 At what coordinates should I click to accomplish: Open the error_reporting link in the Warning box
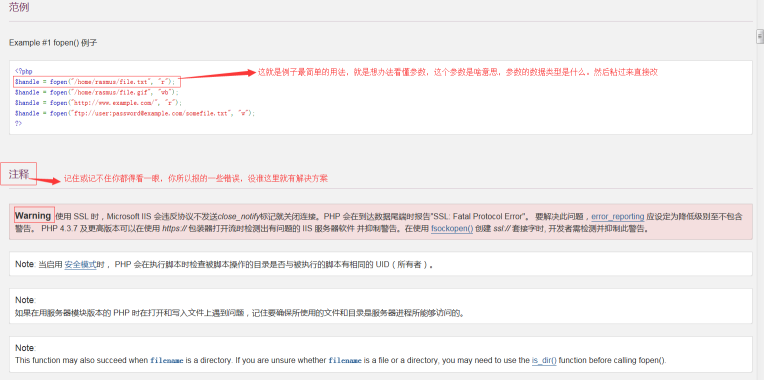[x=617, y=217]
